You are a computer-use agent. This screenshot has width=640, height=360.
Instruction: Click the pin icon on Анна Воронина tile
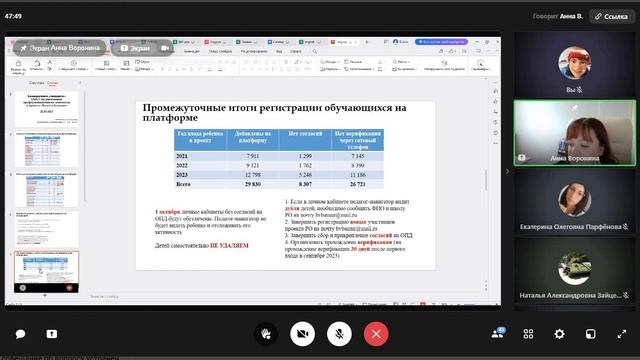[x=574, y=108]
